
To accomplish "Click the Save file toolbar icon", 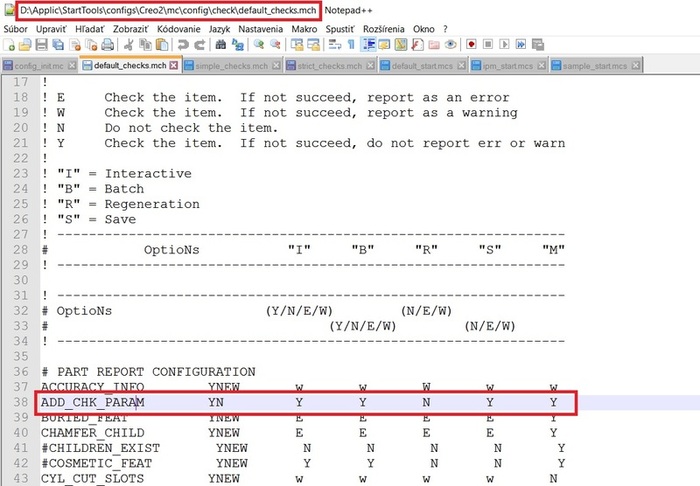I will [40, 45].
